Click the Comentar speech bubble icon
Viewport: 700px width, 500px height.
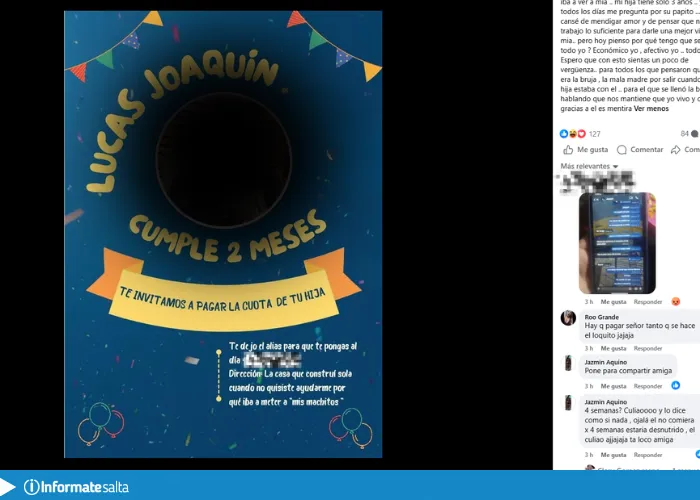point(621,150)
